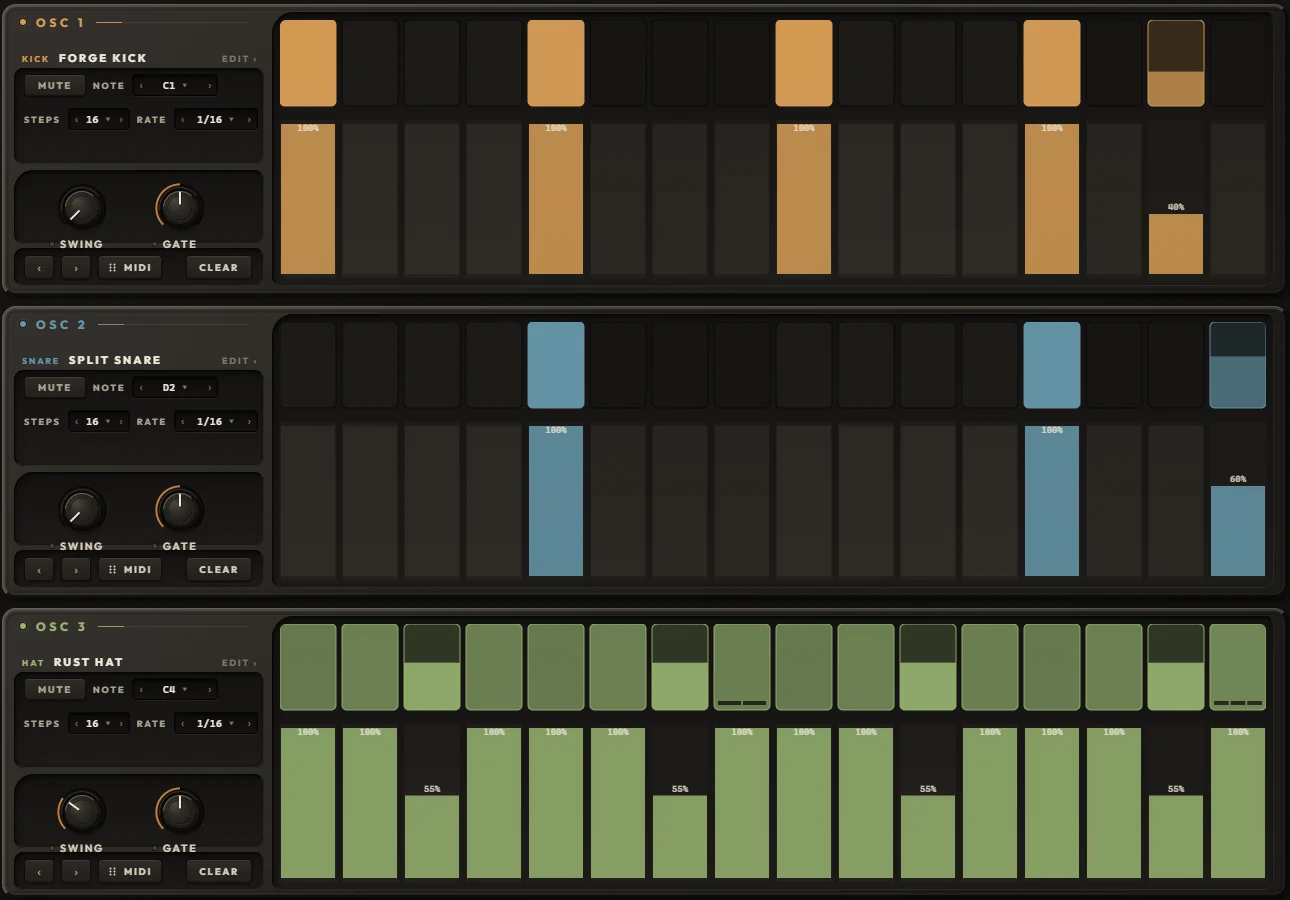Click the MIDI drag button in OSC 3

pyautogui.click(x=130, y=871)
